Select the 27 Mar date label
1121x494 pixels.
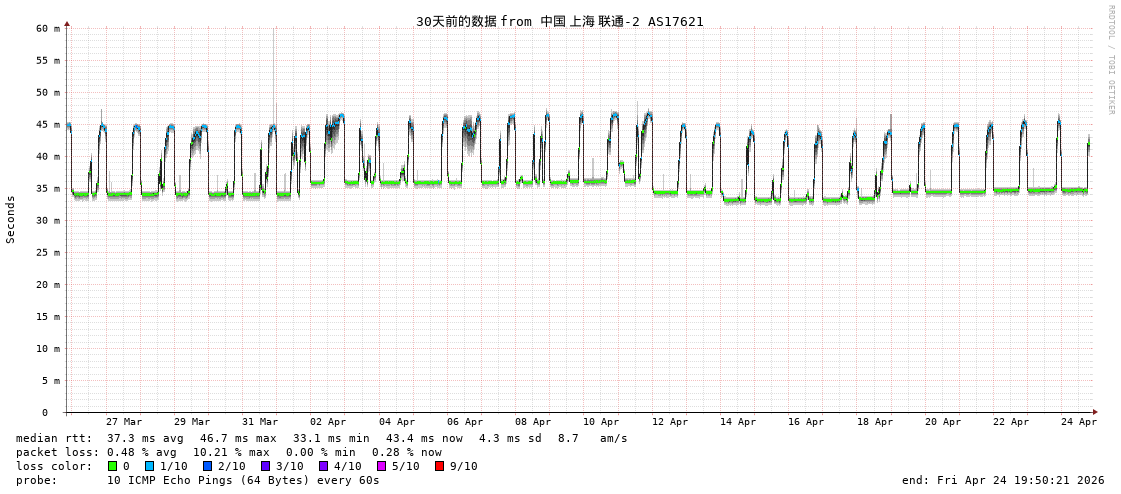pyautogui.click(x=124, y=422)
